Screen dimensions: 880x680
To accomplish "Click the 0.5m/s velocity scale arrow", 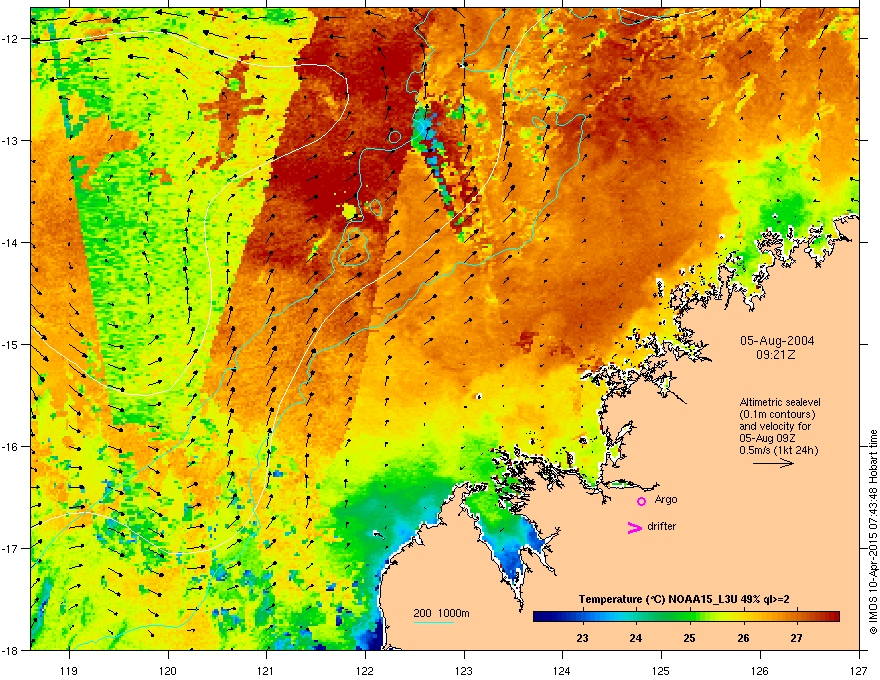I will click(773, 463).
